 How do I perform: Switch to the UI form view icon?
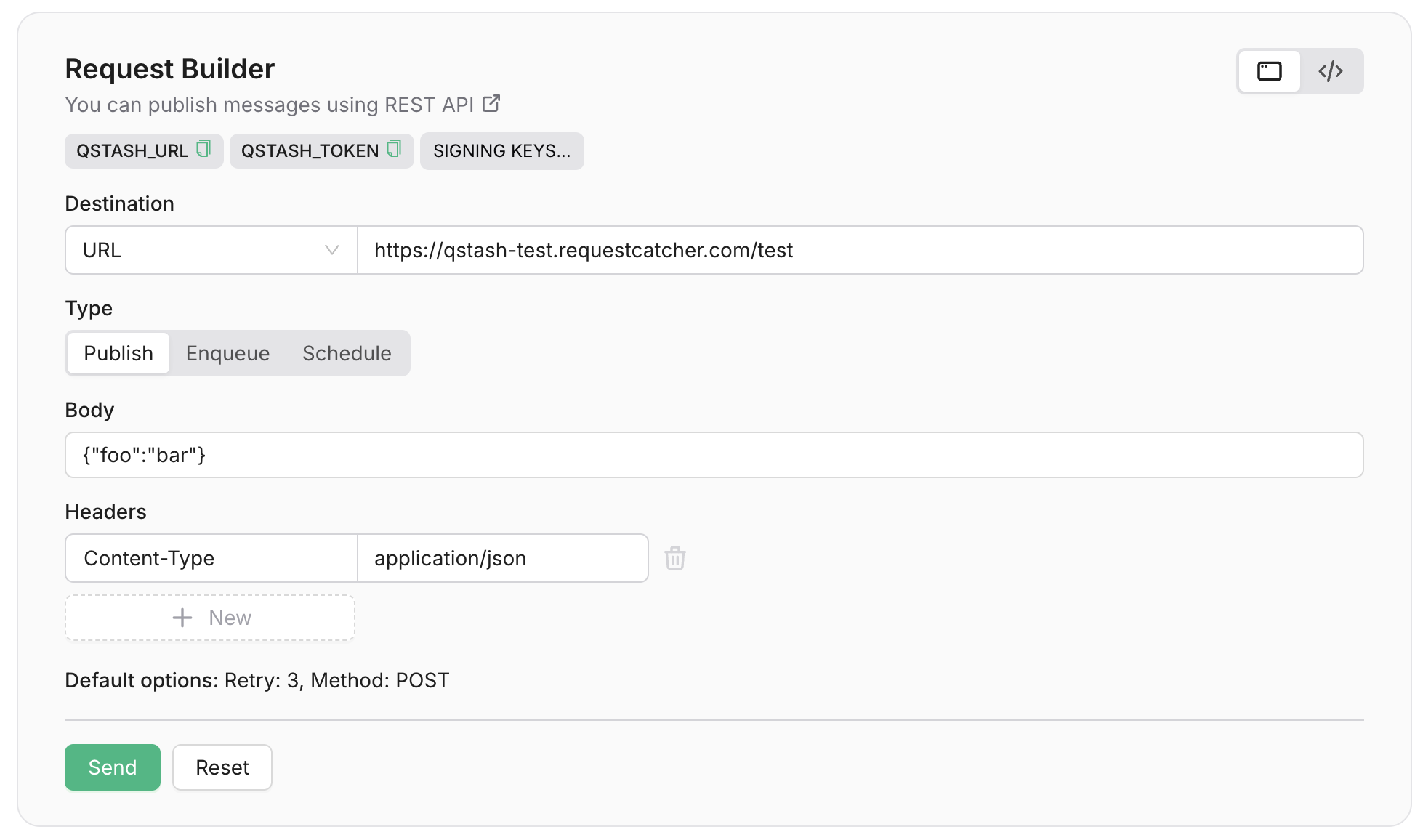(x=1269, y=71)
